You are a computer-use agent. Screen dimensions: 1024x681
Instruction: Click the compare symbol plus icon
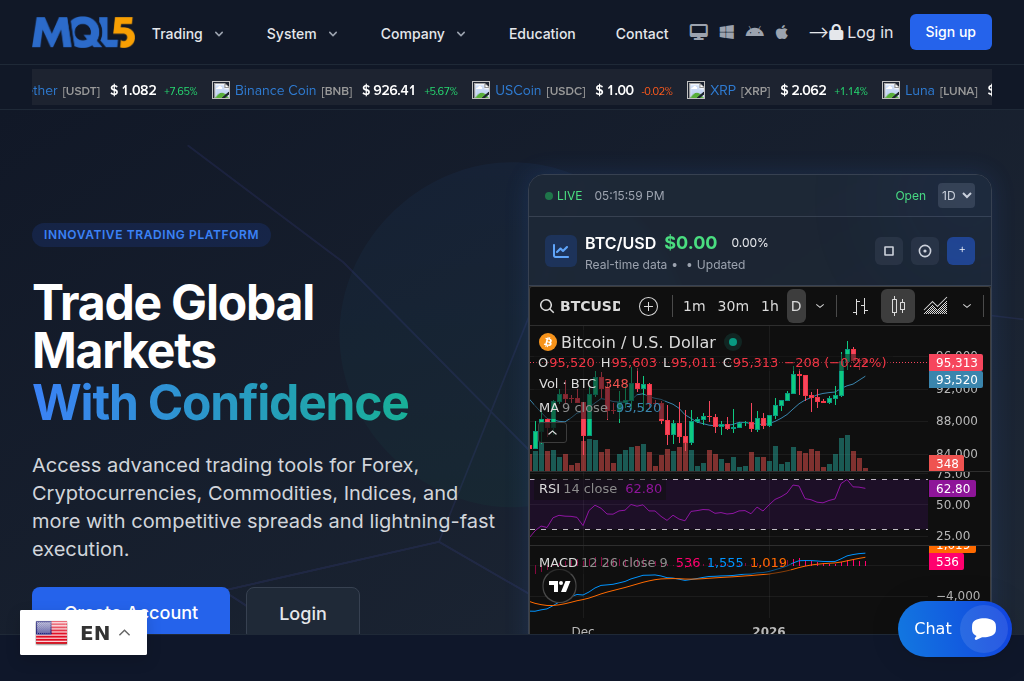click(x=648, y=306)
